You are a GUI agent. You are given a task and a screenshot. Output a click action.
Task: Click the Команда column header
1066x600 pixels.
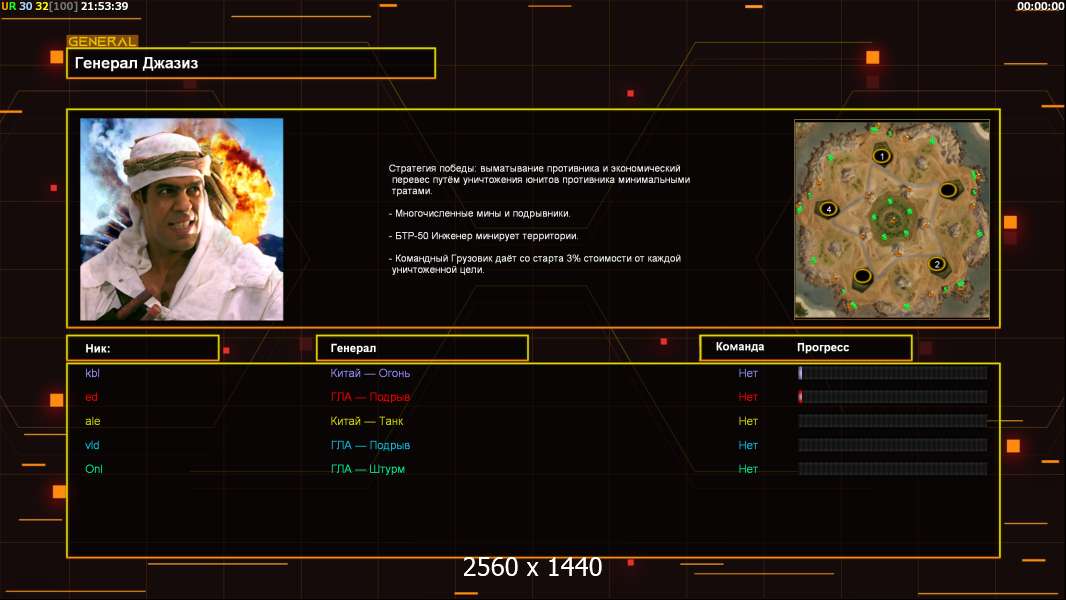click(x=740, y=347)
